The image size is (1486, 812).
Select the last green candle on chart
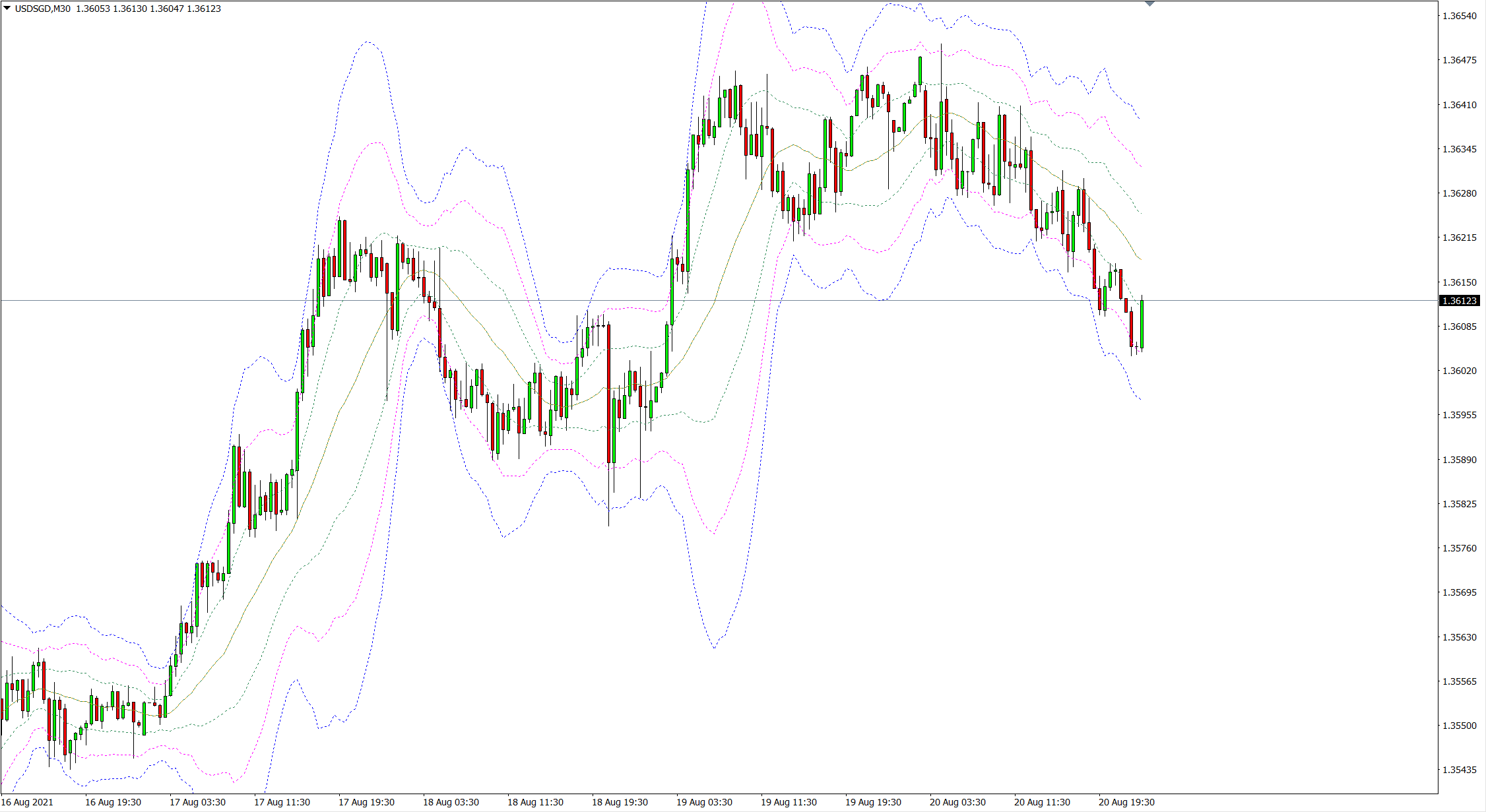[x=1142, y=325]
